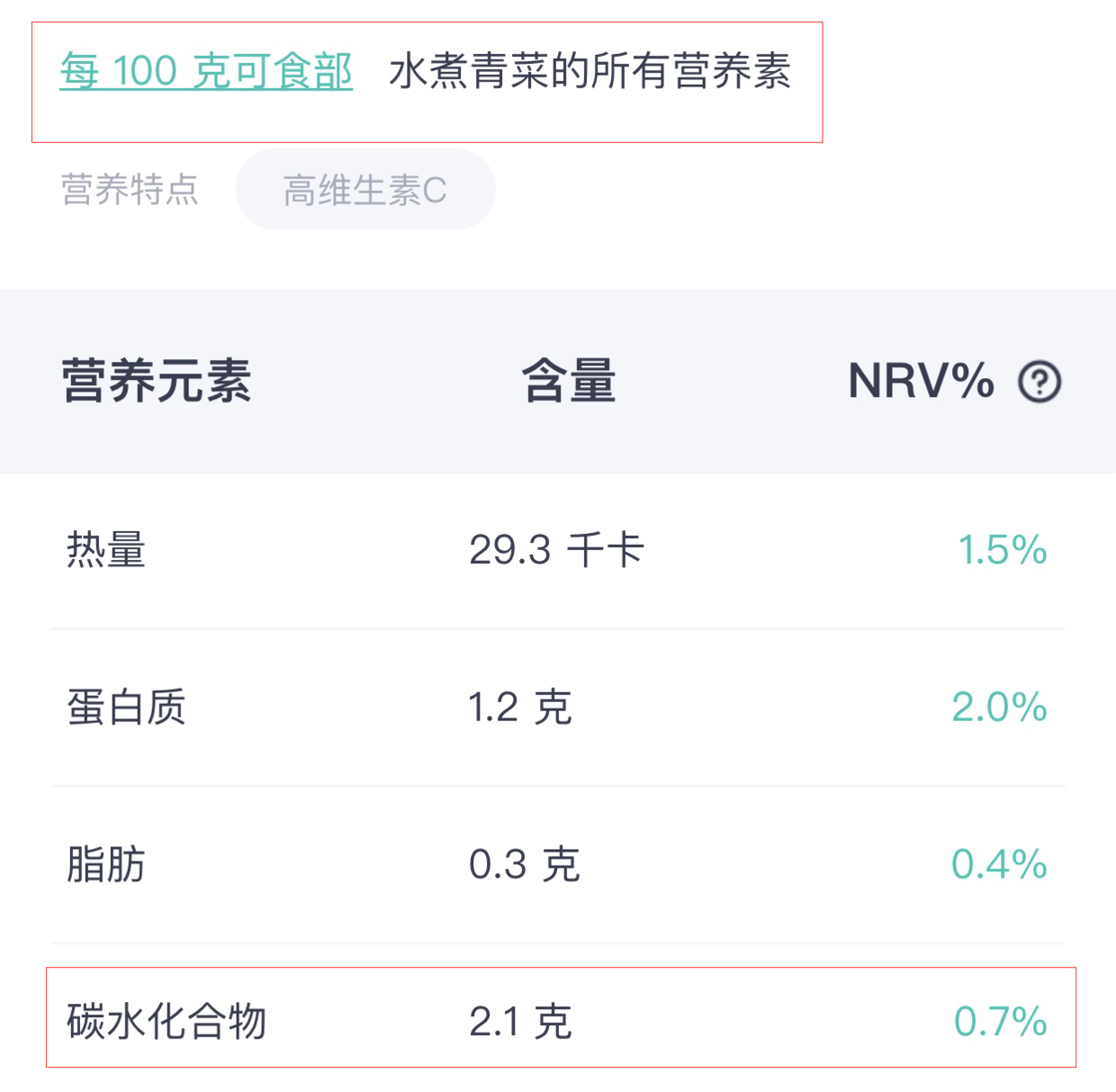Click the NRV% column header text

[x=922, y=380]
